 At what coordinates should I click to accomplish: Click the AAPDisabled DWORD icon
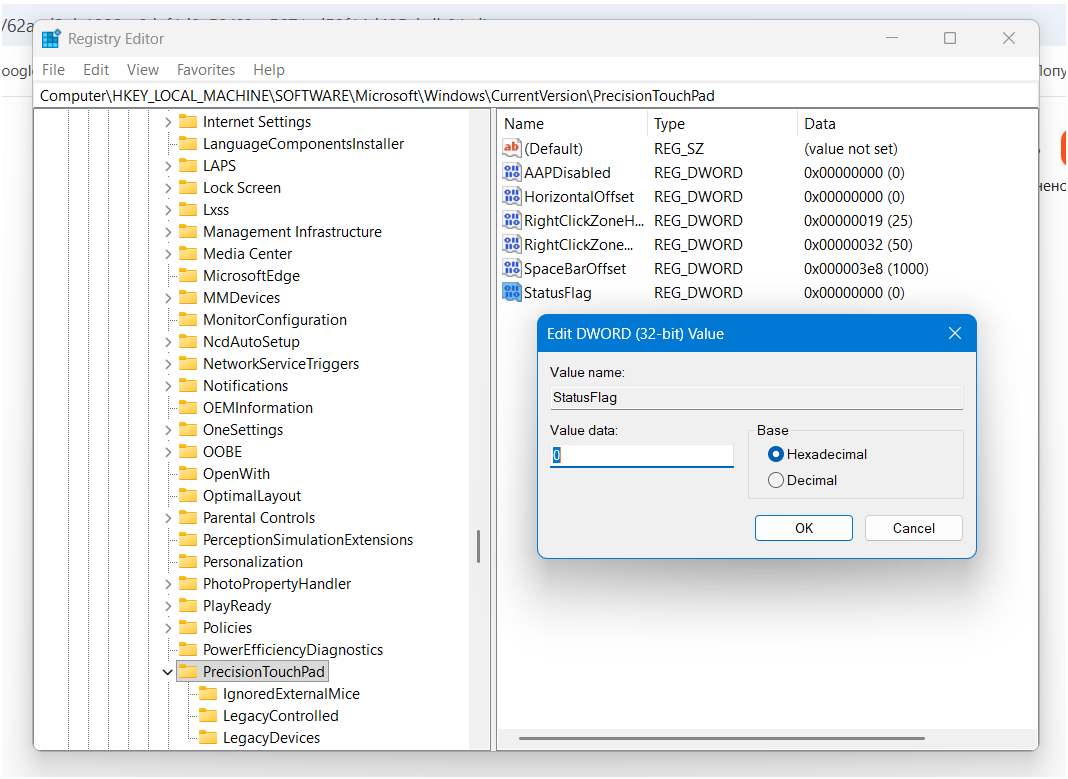512,172
